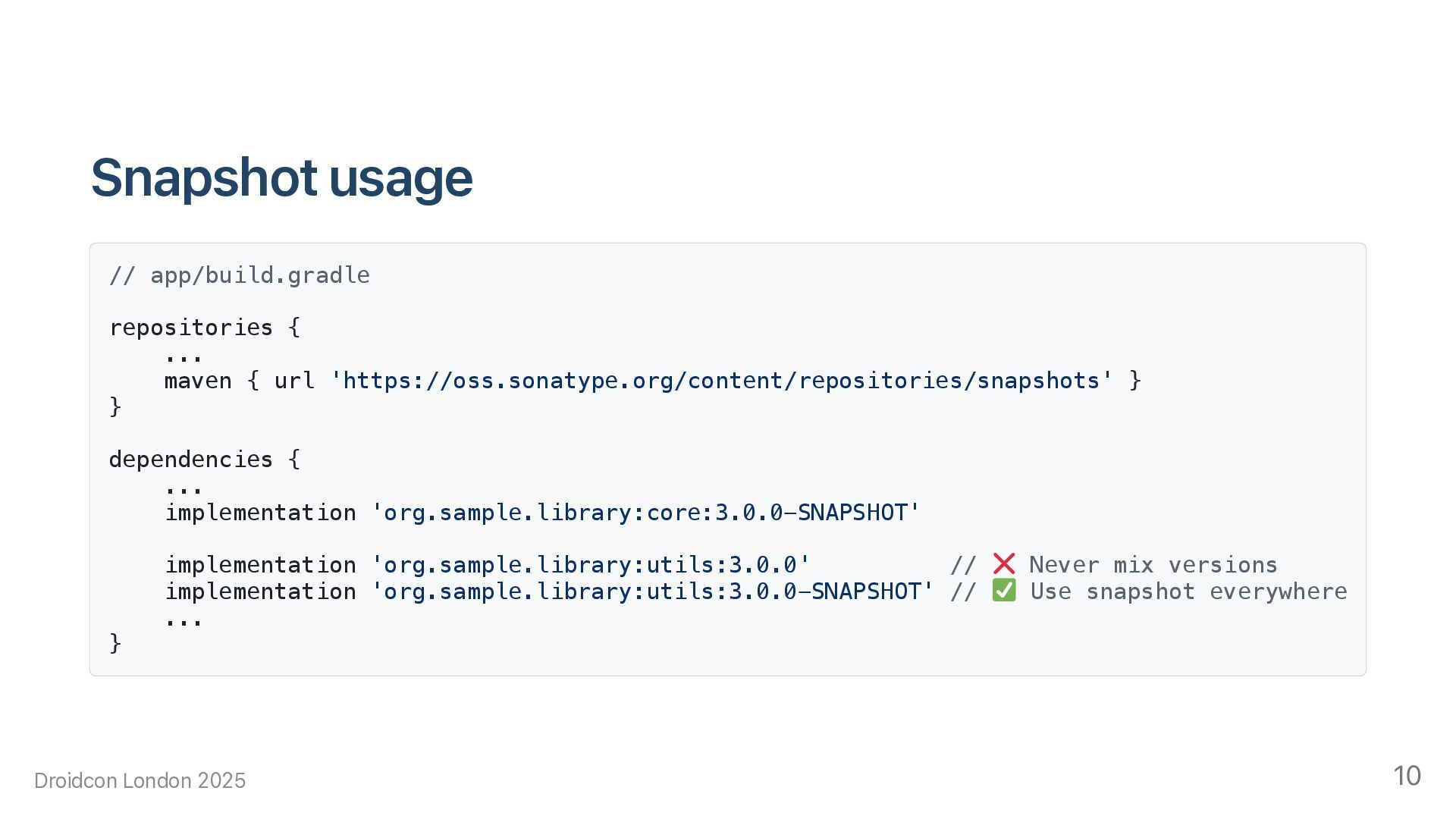The width and height of the screenshot is (1456, 819).
Task: Click the red cross mark emoji
Action: coord(1003,564)
